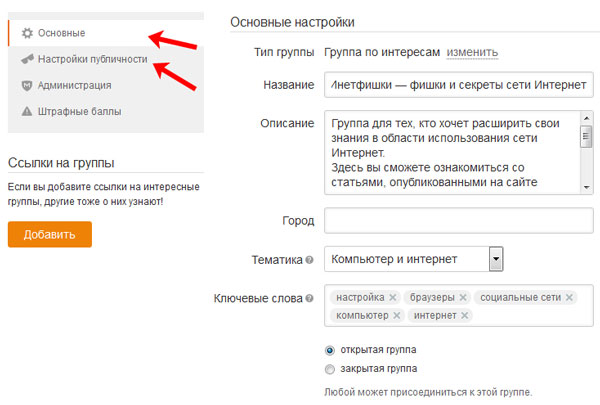Click the Описание scrollbar thumb
Screen dimensions: 600x405
[x=587, y=137]
